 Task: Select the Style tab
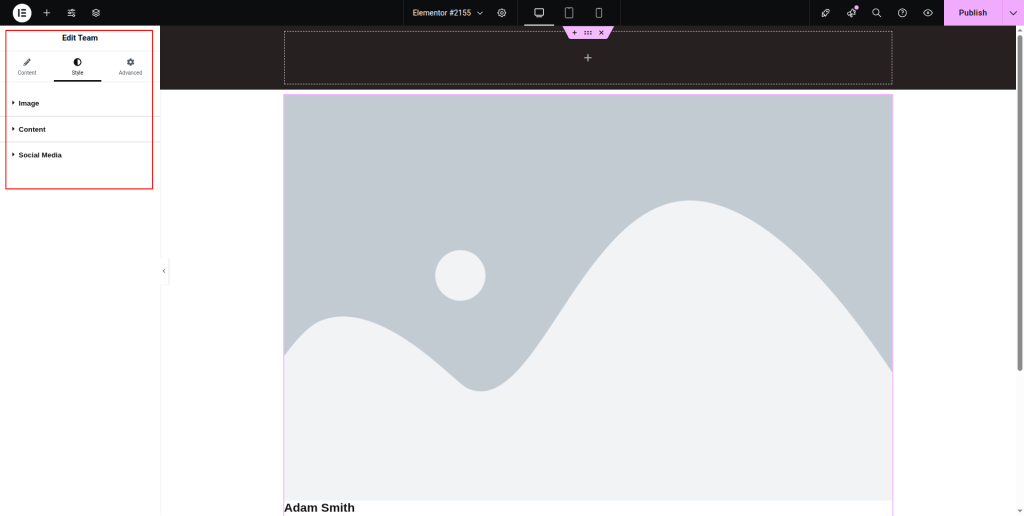pos(78,67)
